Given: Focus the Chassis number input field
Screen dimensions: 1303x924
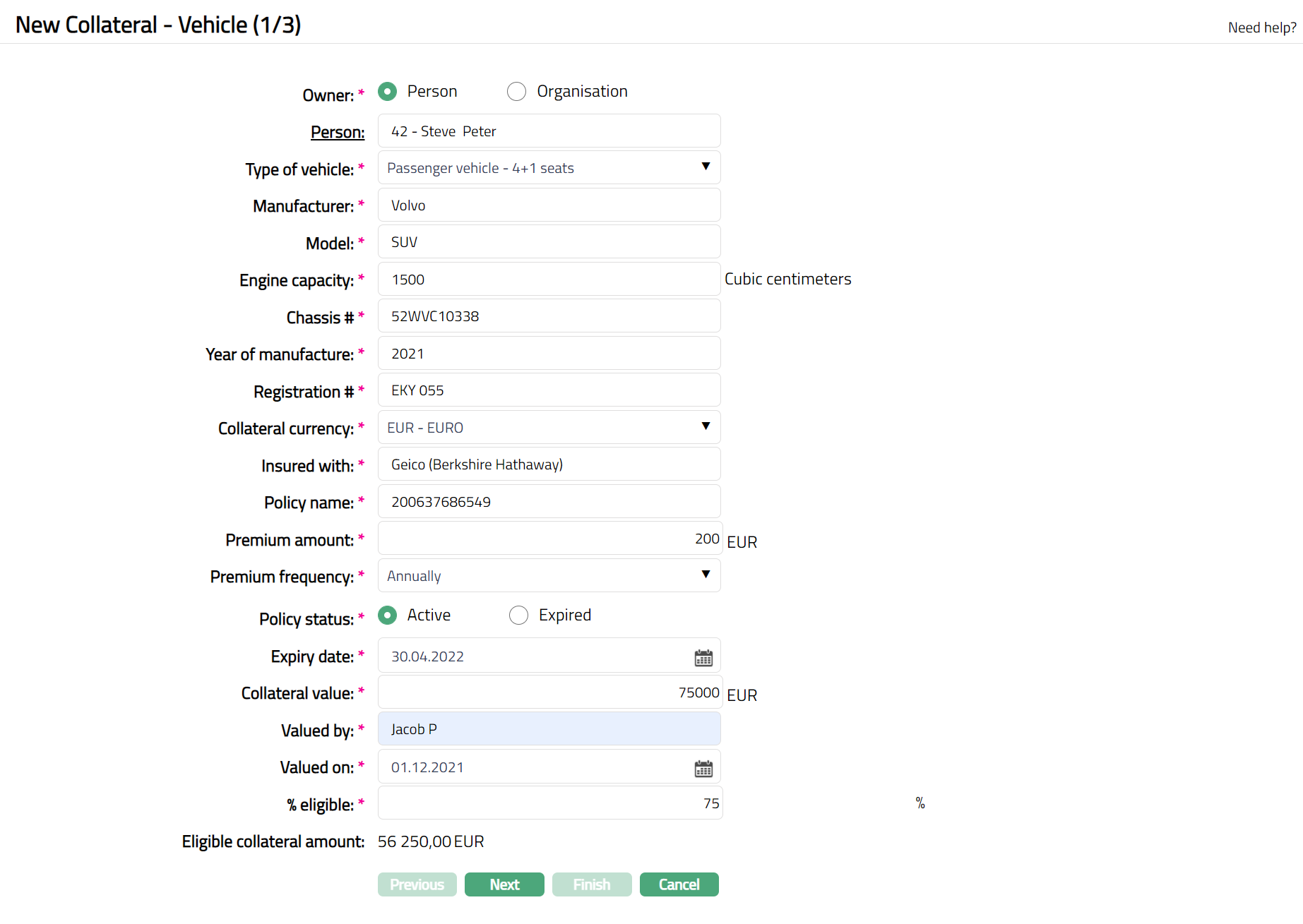Looking at the screenshot, I should click(549, 316).
